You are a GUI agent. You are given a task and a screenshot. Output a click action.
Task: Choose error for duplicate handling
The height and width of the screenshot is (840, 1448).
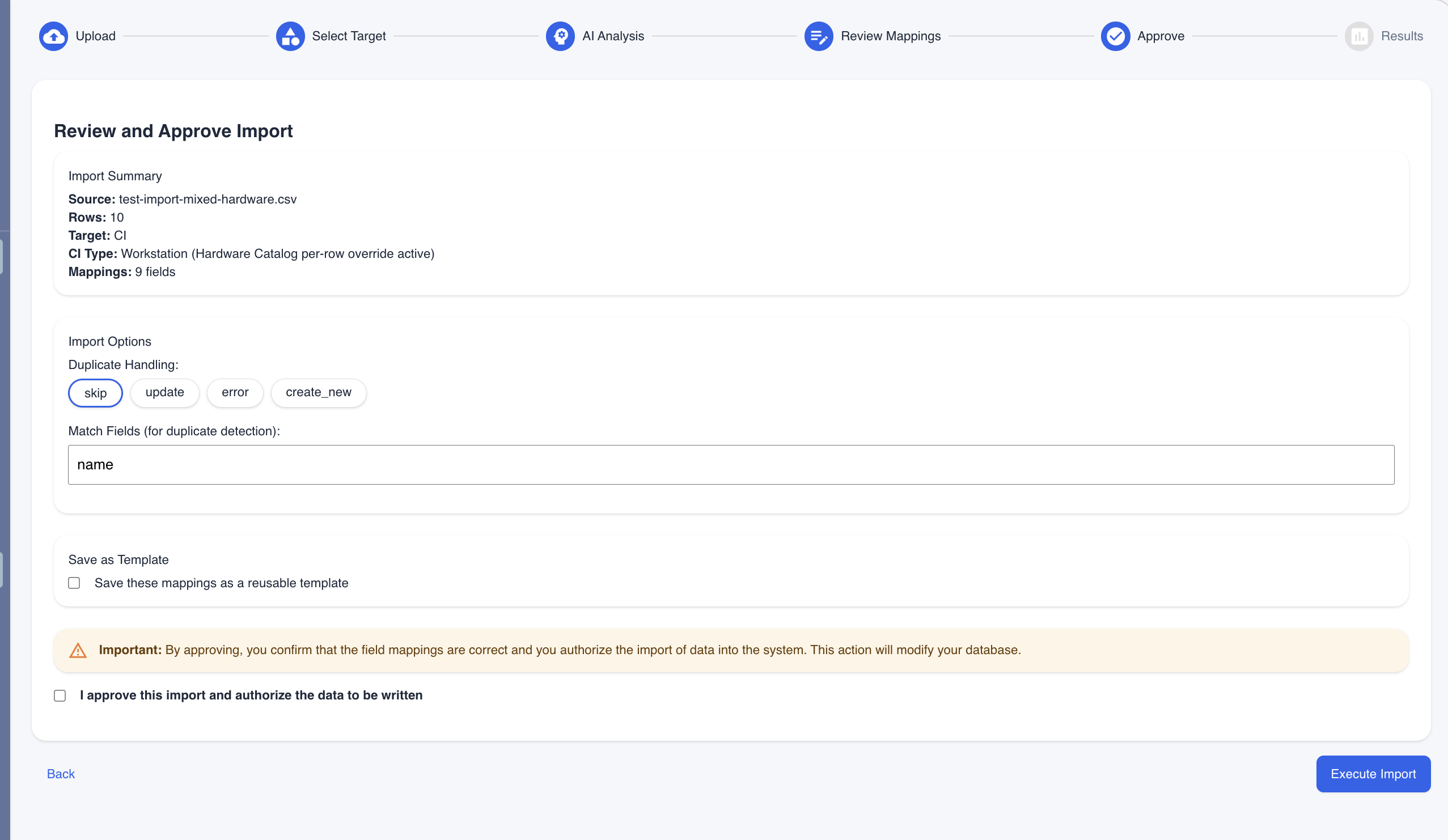pyautogui.click(x=235, y=392)
